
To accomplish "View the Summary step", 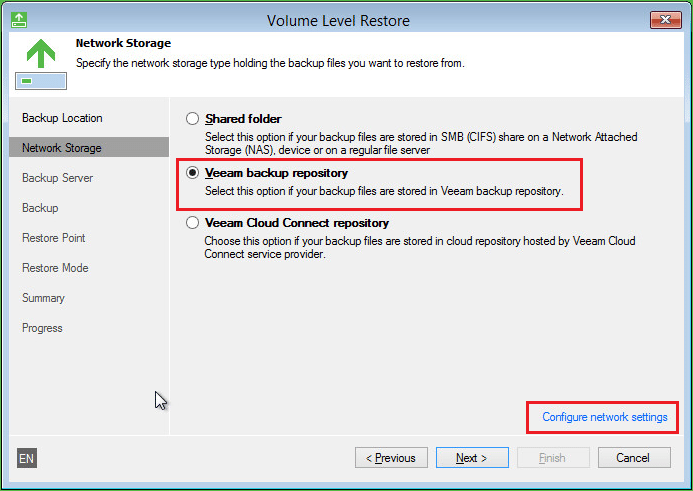I will (x=44, y=298).
